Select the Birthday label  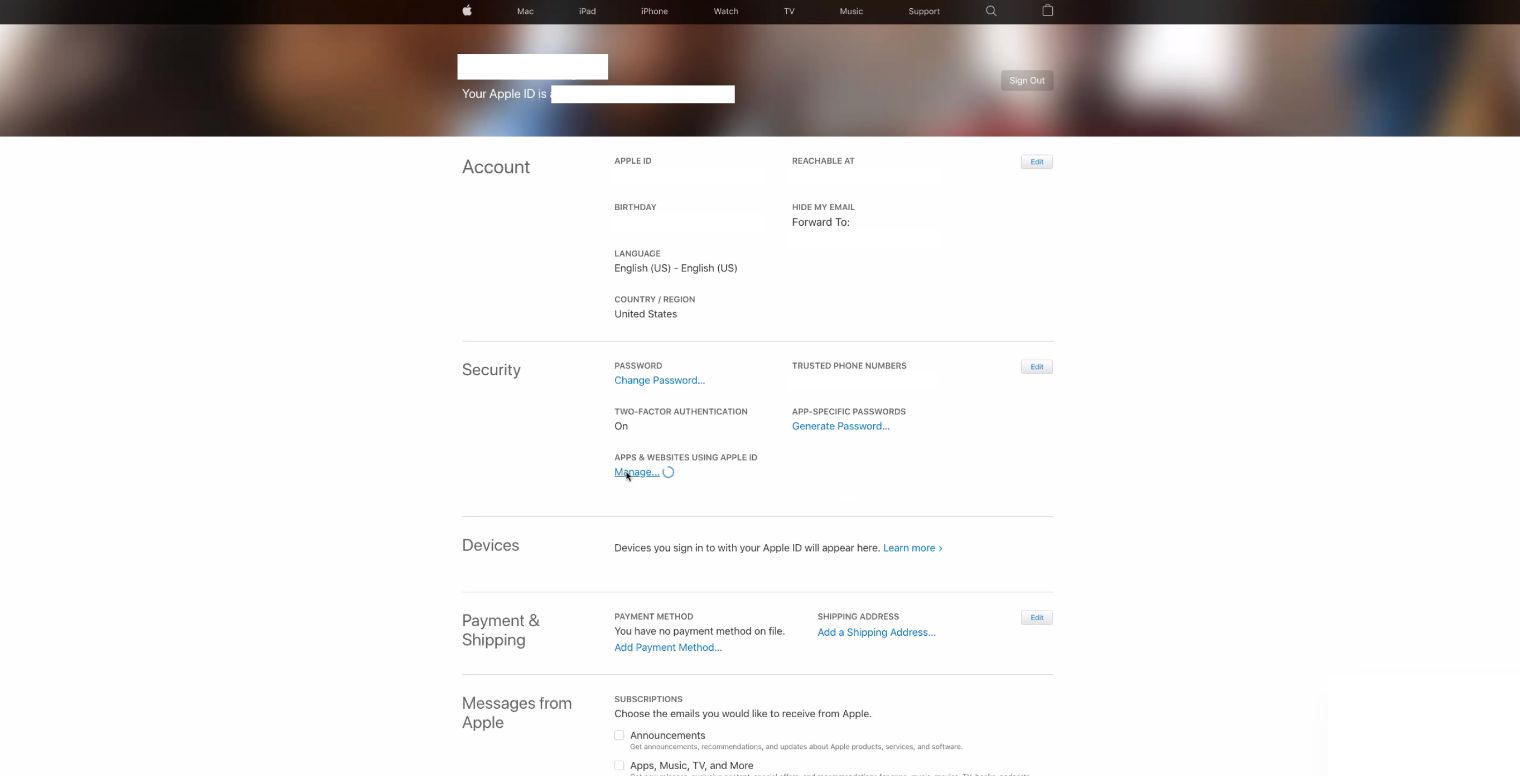click(x=635, y=207)
